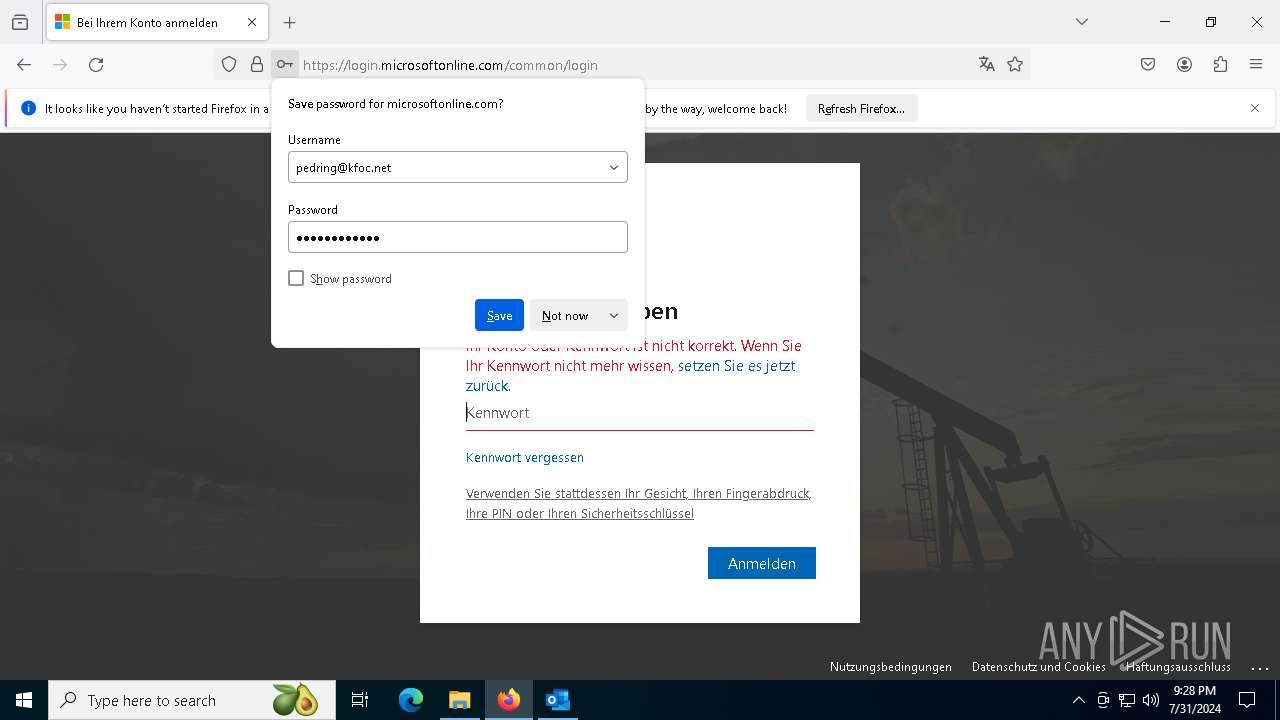Check the 'Show password' checkbox

pyautogui.click(x=296, y=278)
